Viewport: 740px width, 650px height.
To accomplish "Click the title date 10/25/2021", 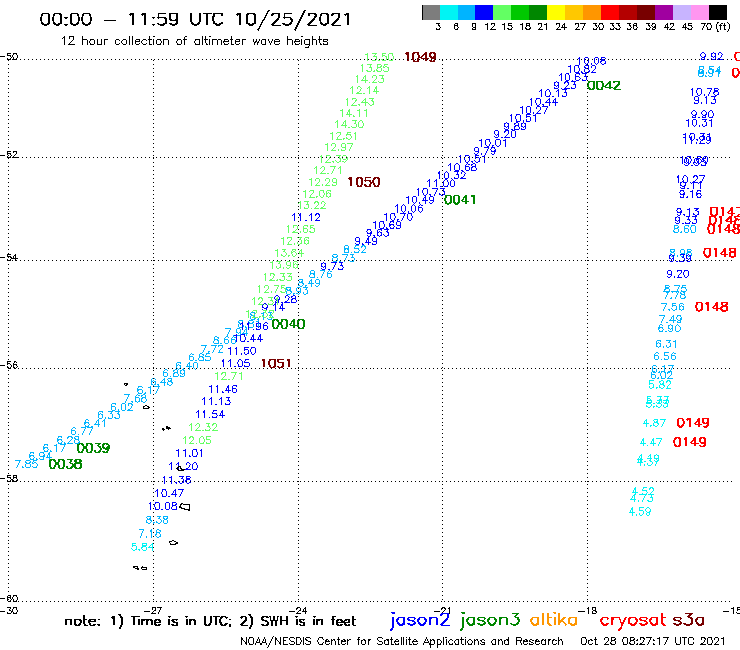I will click(293, 19).
